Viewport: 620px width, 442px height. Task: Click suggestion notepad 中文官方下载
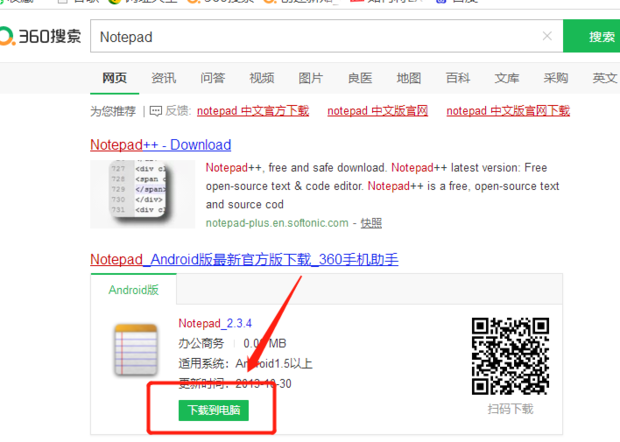[x=253, y=111]
